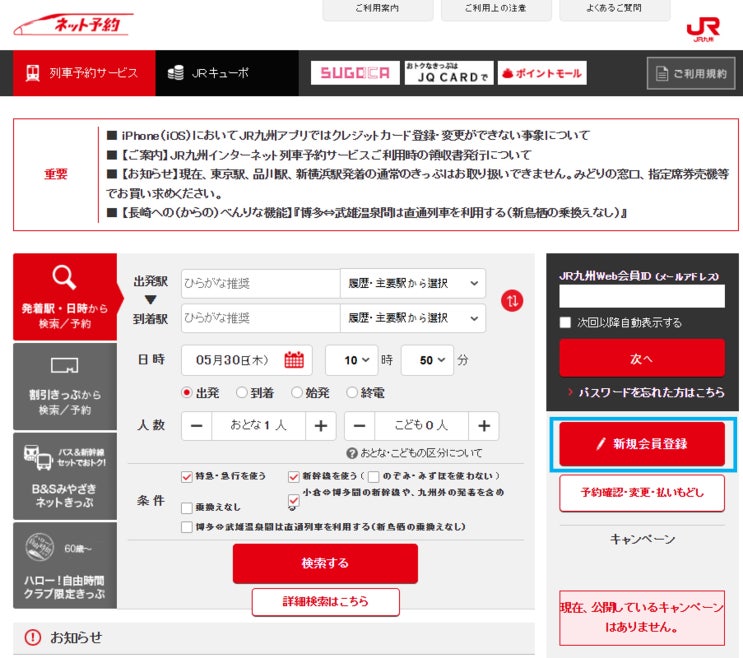The image size is (743, 658).
Task: Open the minute dropdown showing 50
Action: (x=427, y=360)
